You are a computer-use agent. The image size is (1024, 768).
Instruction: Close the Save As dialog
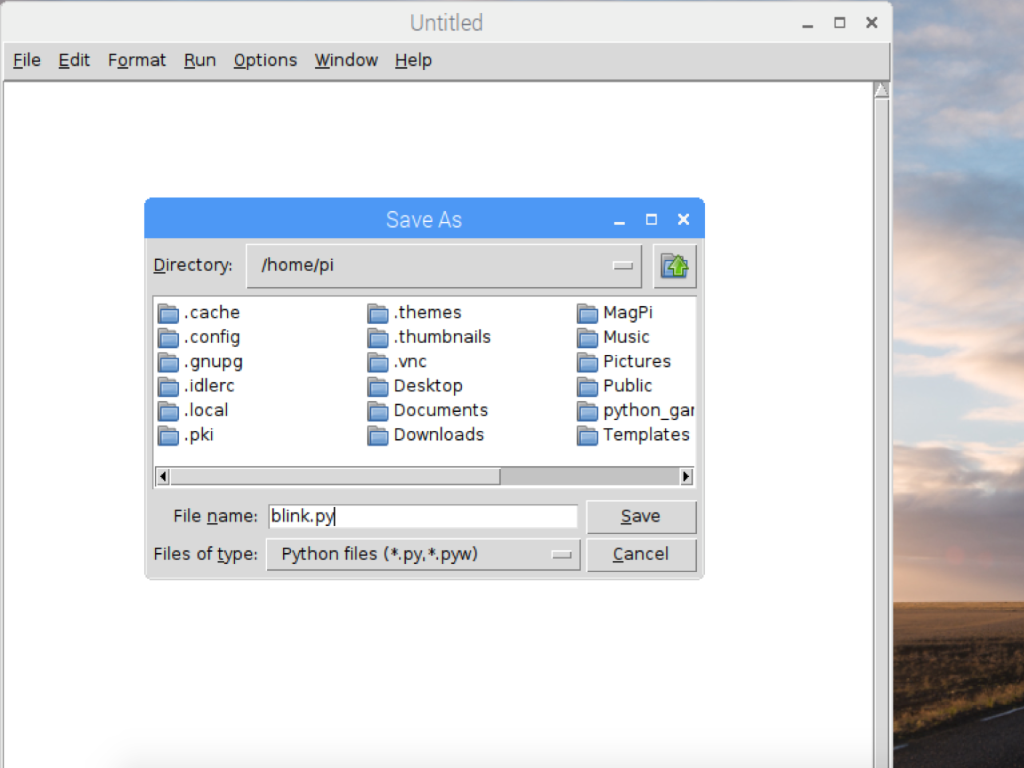click(x=684, y=219)
